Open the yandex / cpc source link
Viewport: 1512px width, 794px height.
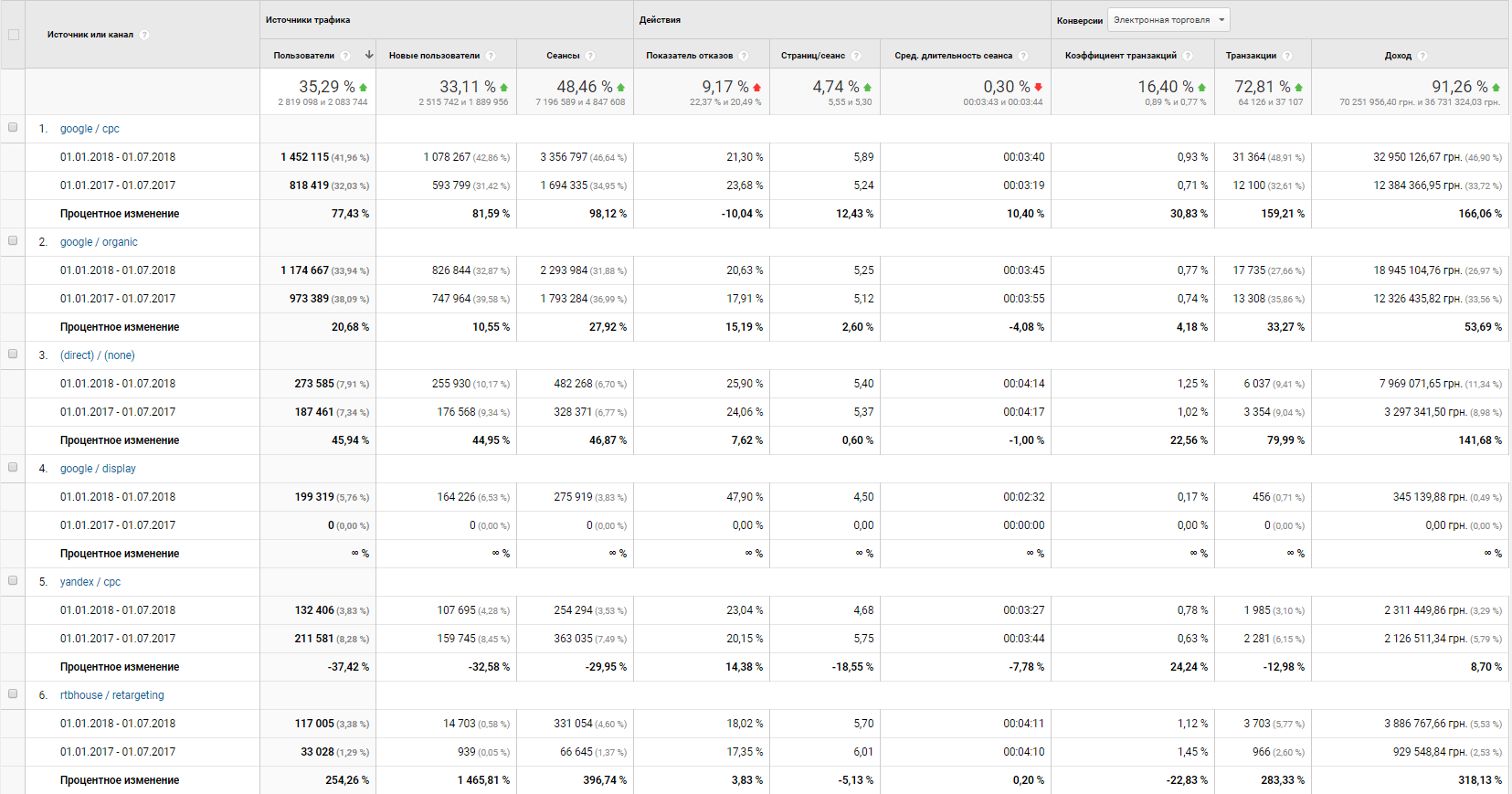click(90, 582)
